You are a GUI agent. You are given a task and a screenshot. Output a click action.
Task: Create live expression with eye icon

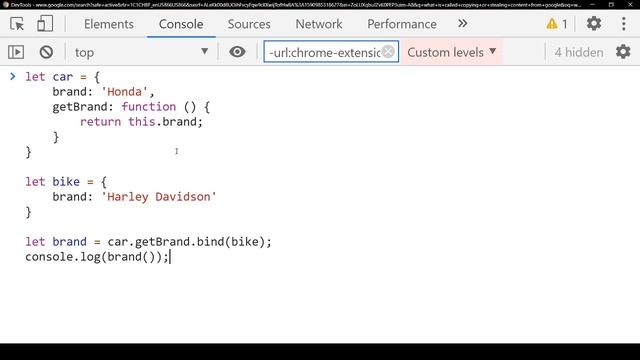tap(237, 52)
